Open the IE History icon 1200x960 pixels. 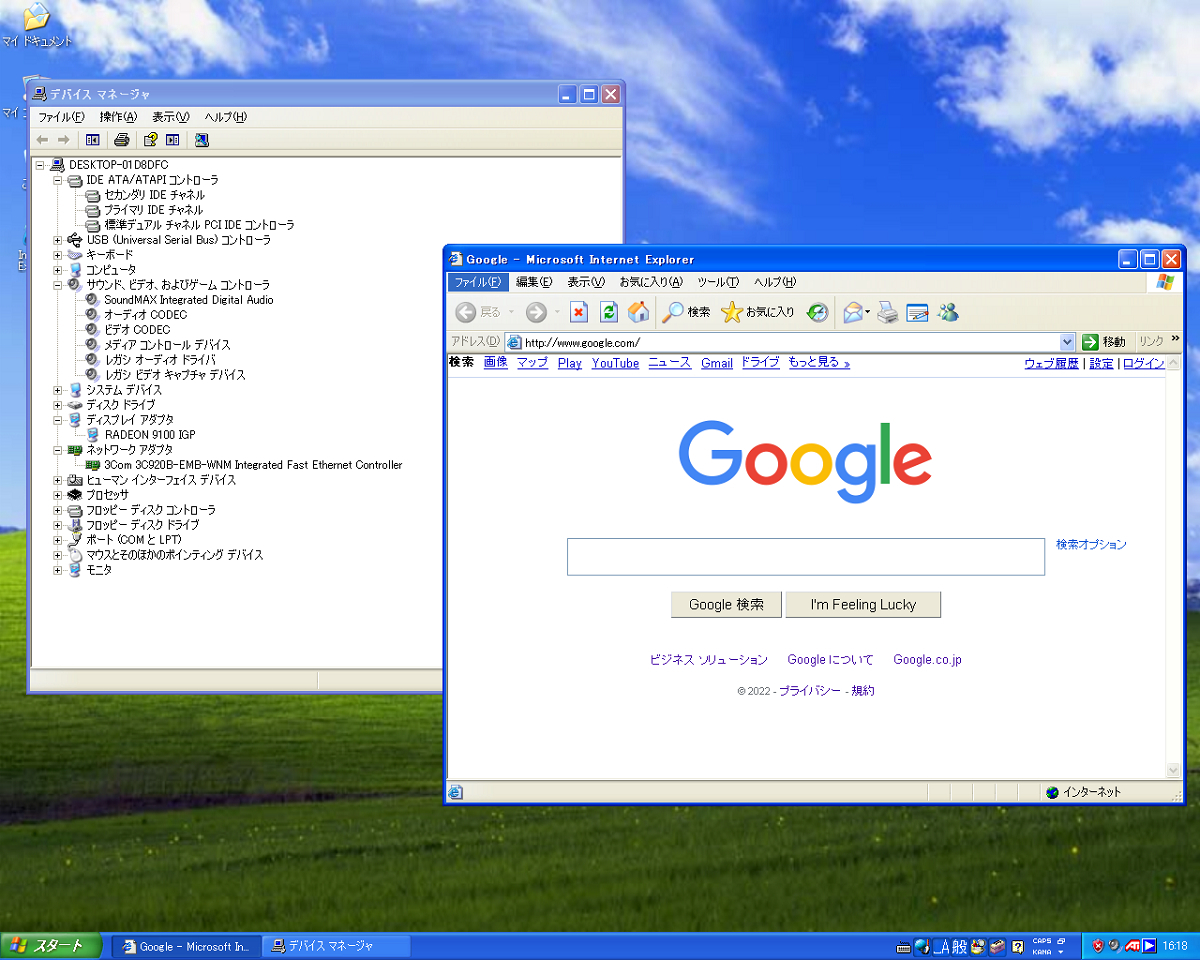pyautogui.click(x=818, y=313)
